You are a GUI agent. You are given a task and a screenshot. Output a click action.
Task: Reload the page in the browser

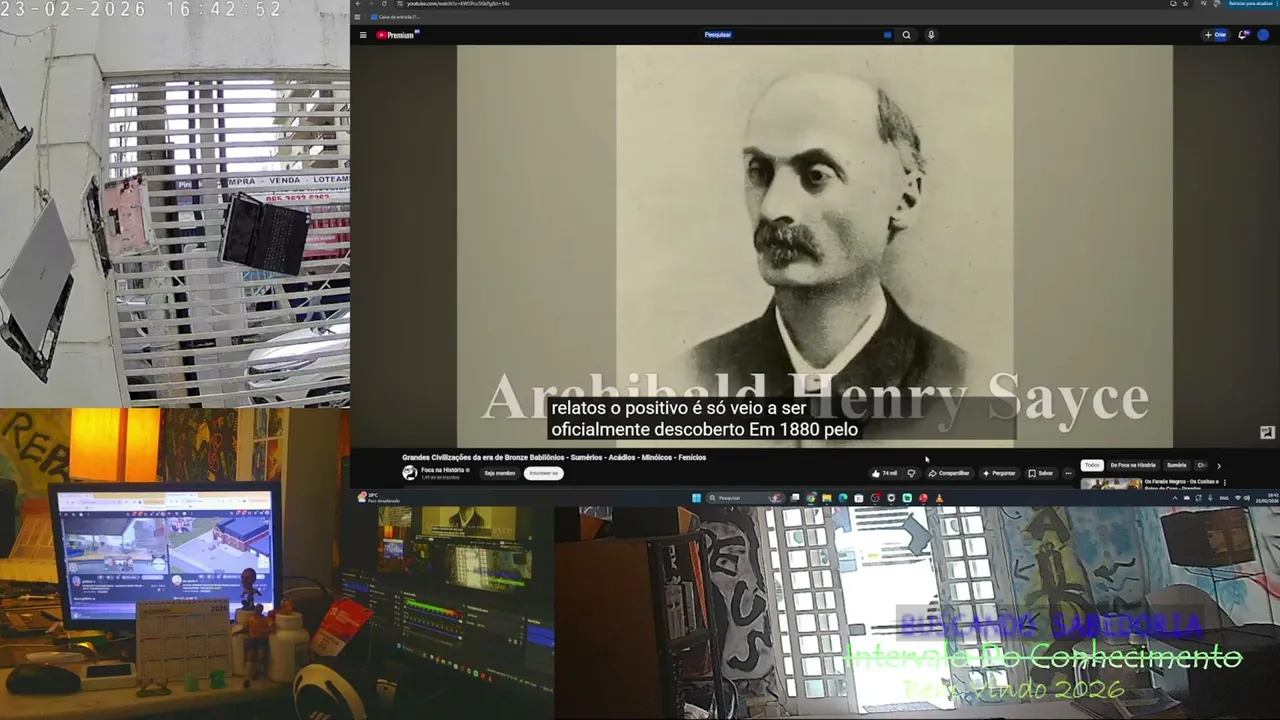[x=384, y=4]
